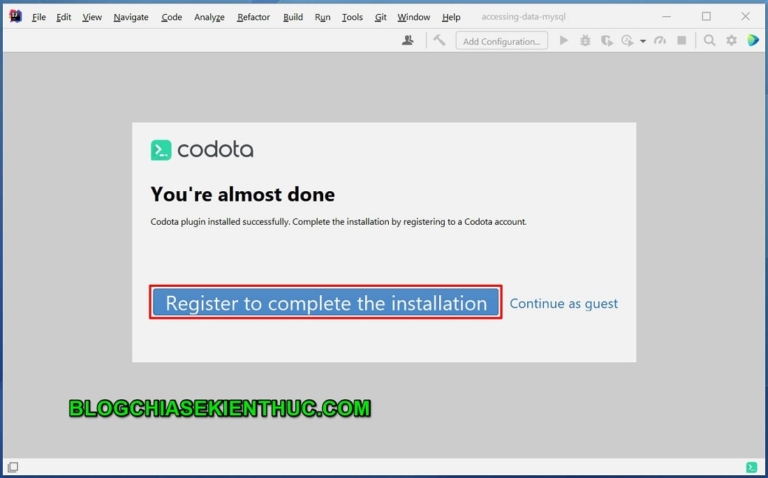Click the Stop square icon
This screenshot has height=478, width=768.
pos(682,41)
